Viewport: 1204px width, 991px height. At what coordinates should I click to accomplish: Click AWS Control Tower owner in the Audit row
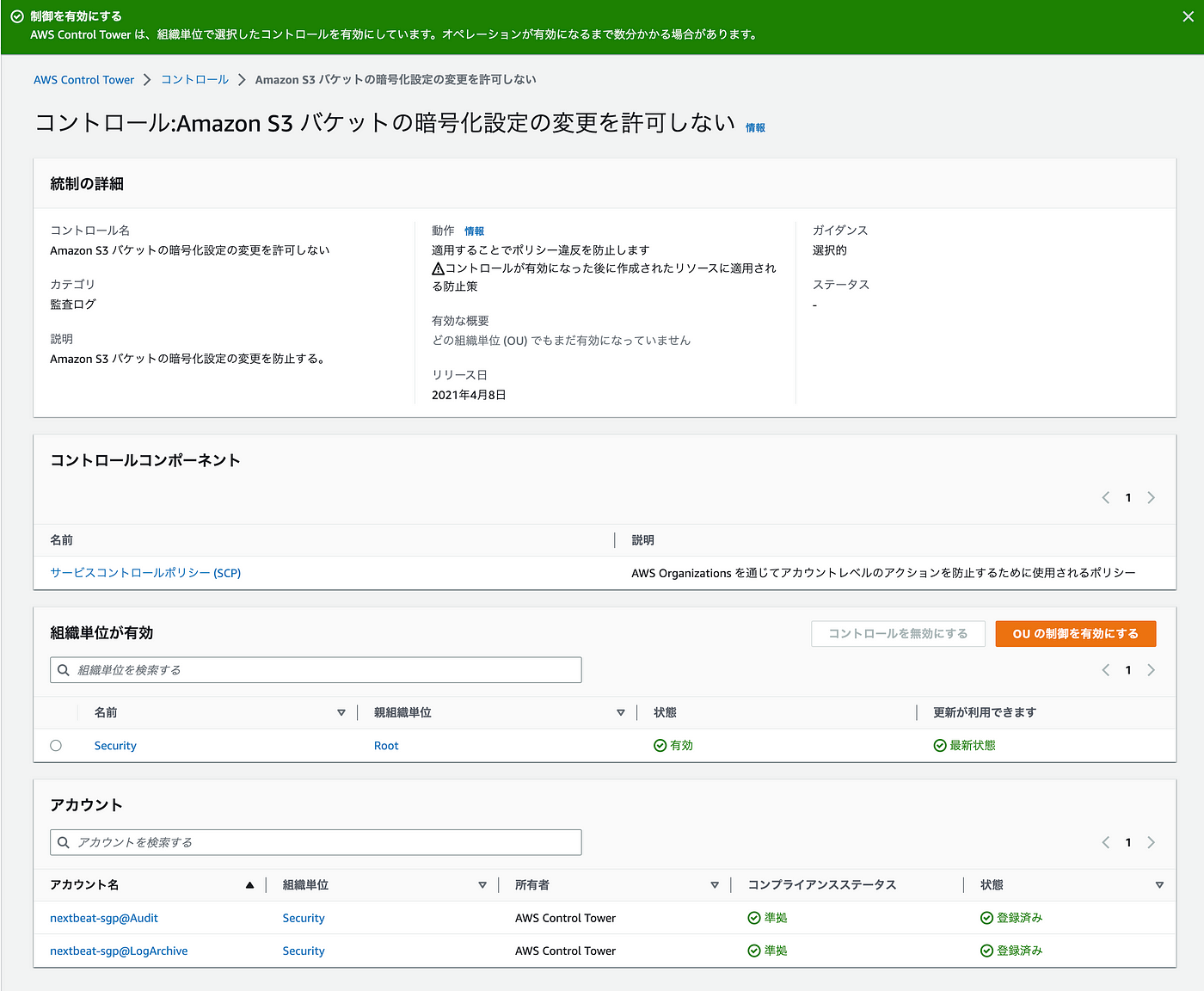pyautogui.click(x=566, y=918)
